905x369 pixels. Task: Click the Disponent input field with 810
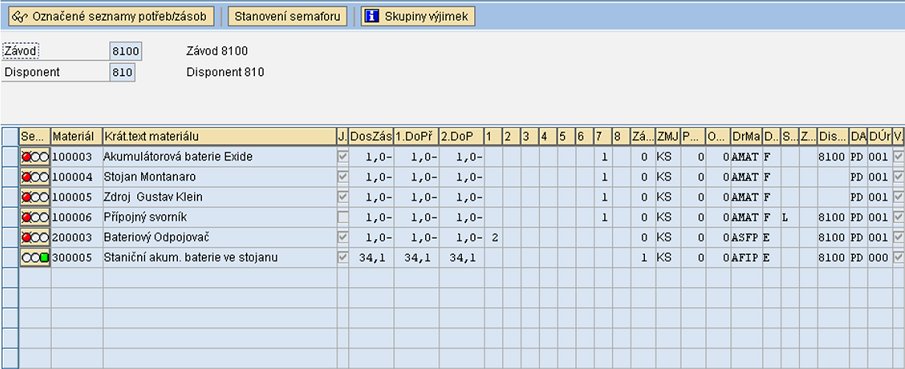tap(122, 73)
